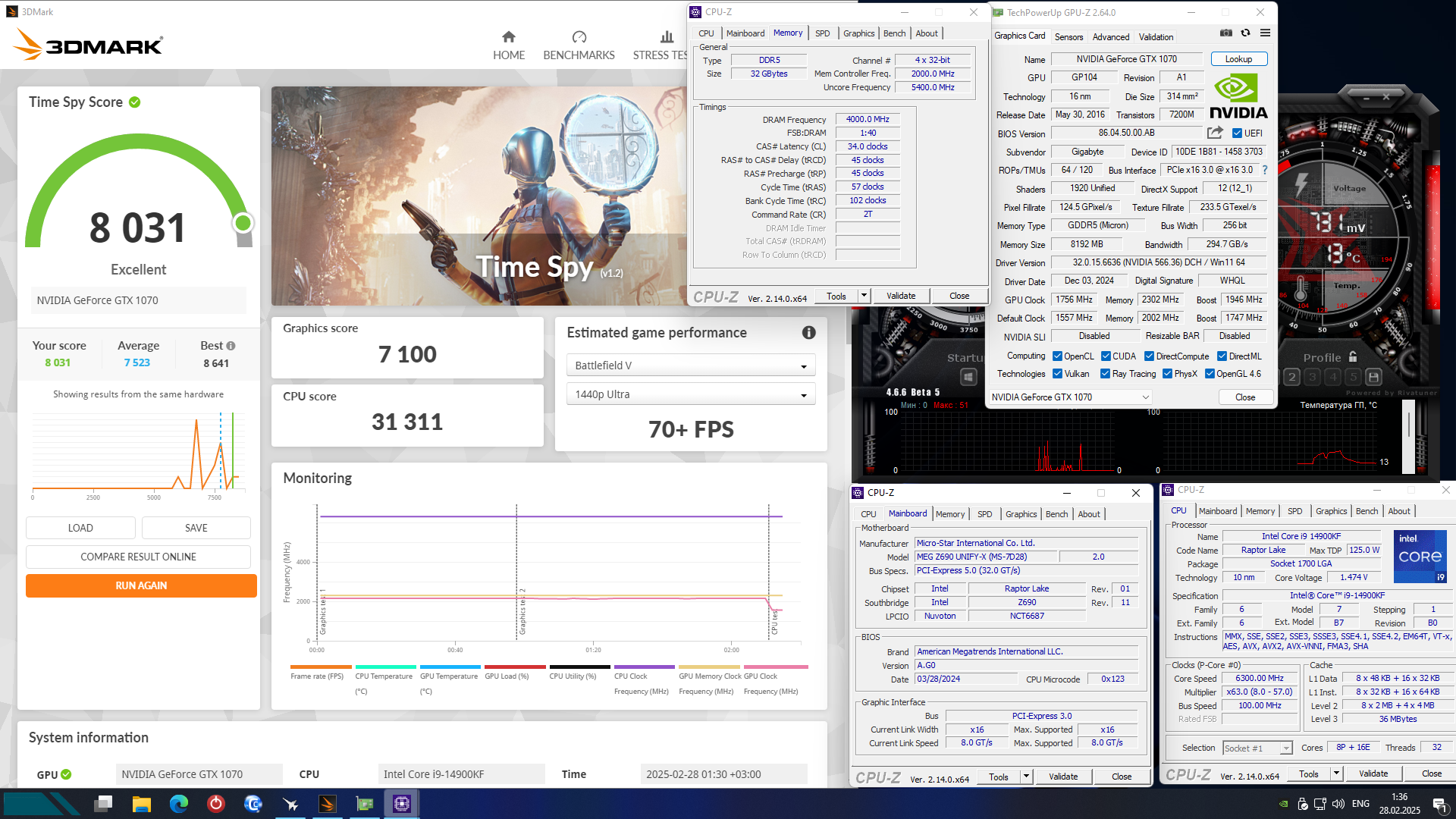Open Task View in the taskbar
Screen dimensions: 1456x819
[104, 803]
